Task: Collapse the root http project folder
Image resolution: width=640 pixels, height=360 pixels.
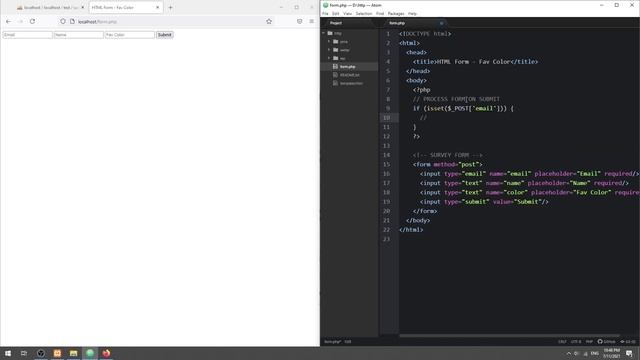Action: point(324,33)
